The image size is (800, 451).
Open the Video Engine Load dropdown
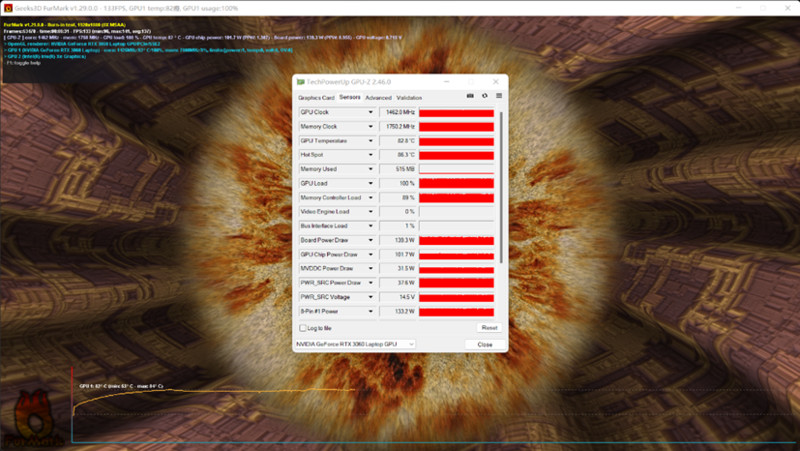point(370,212)
